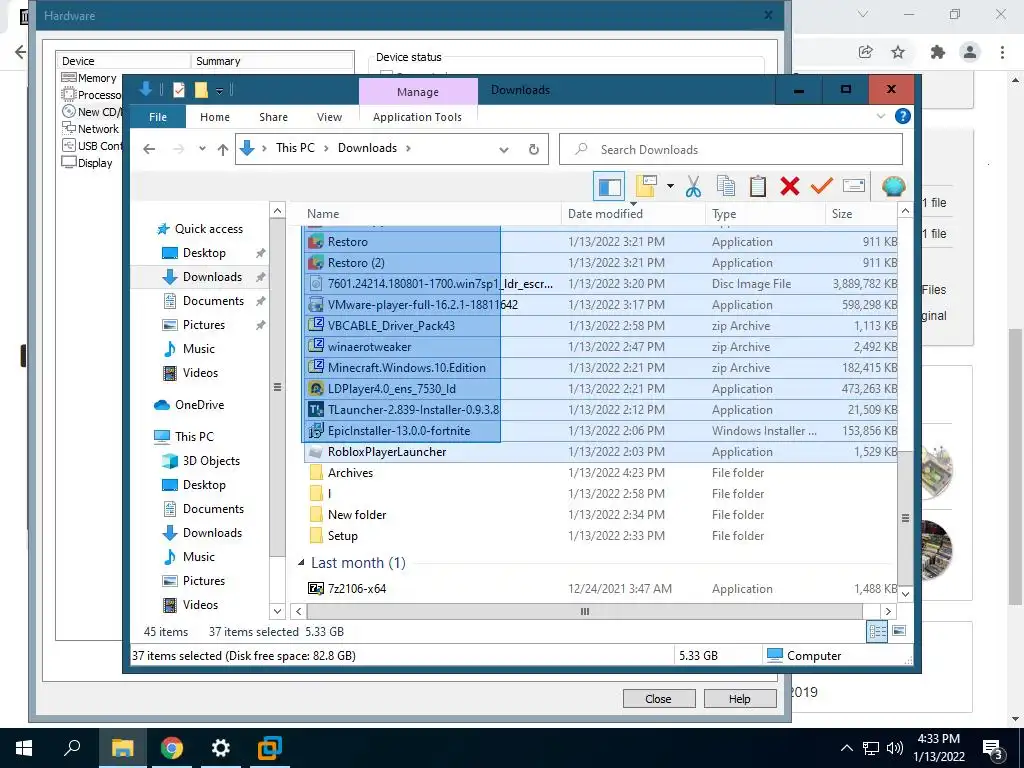
Task: Sort by the Size column header
Action: pos(861,214)
